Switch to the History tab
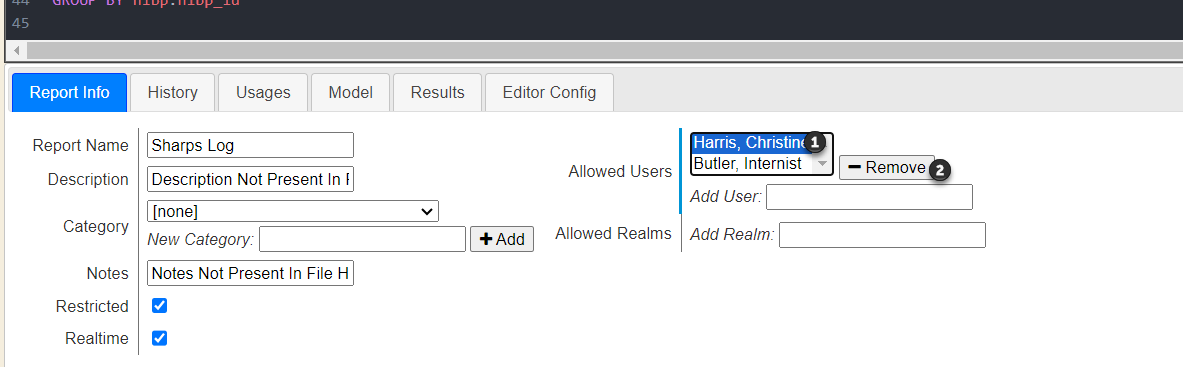Screen dimensions: 1183x367 click(173, 93)
